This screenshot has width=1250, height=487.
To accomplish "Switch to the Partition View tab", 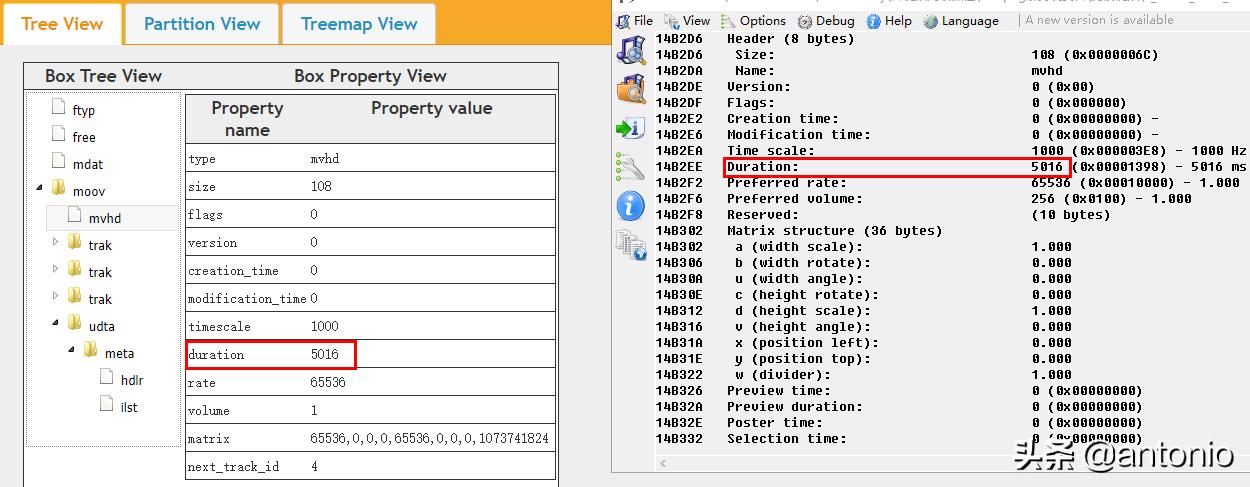I will coord(202,24).
